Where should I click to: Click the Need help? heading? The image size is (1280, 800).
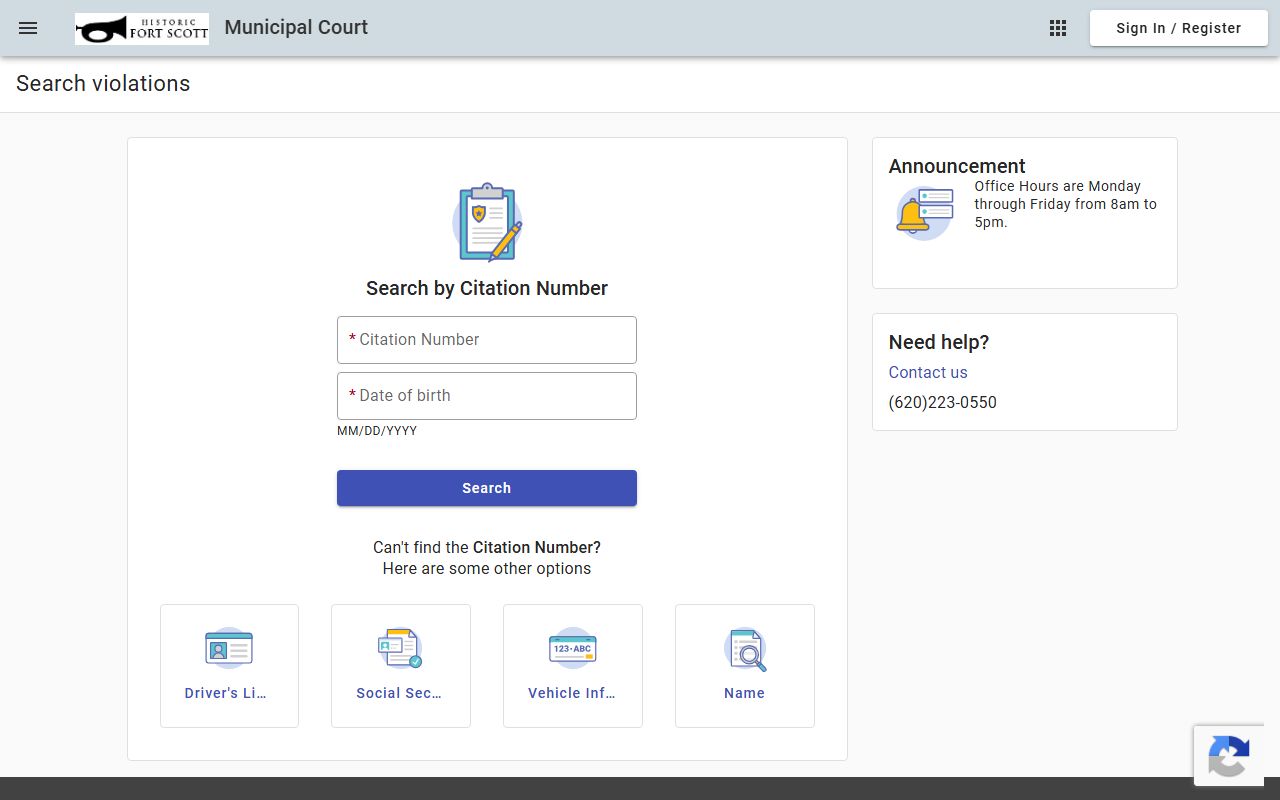pos(939,342)
